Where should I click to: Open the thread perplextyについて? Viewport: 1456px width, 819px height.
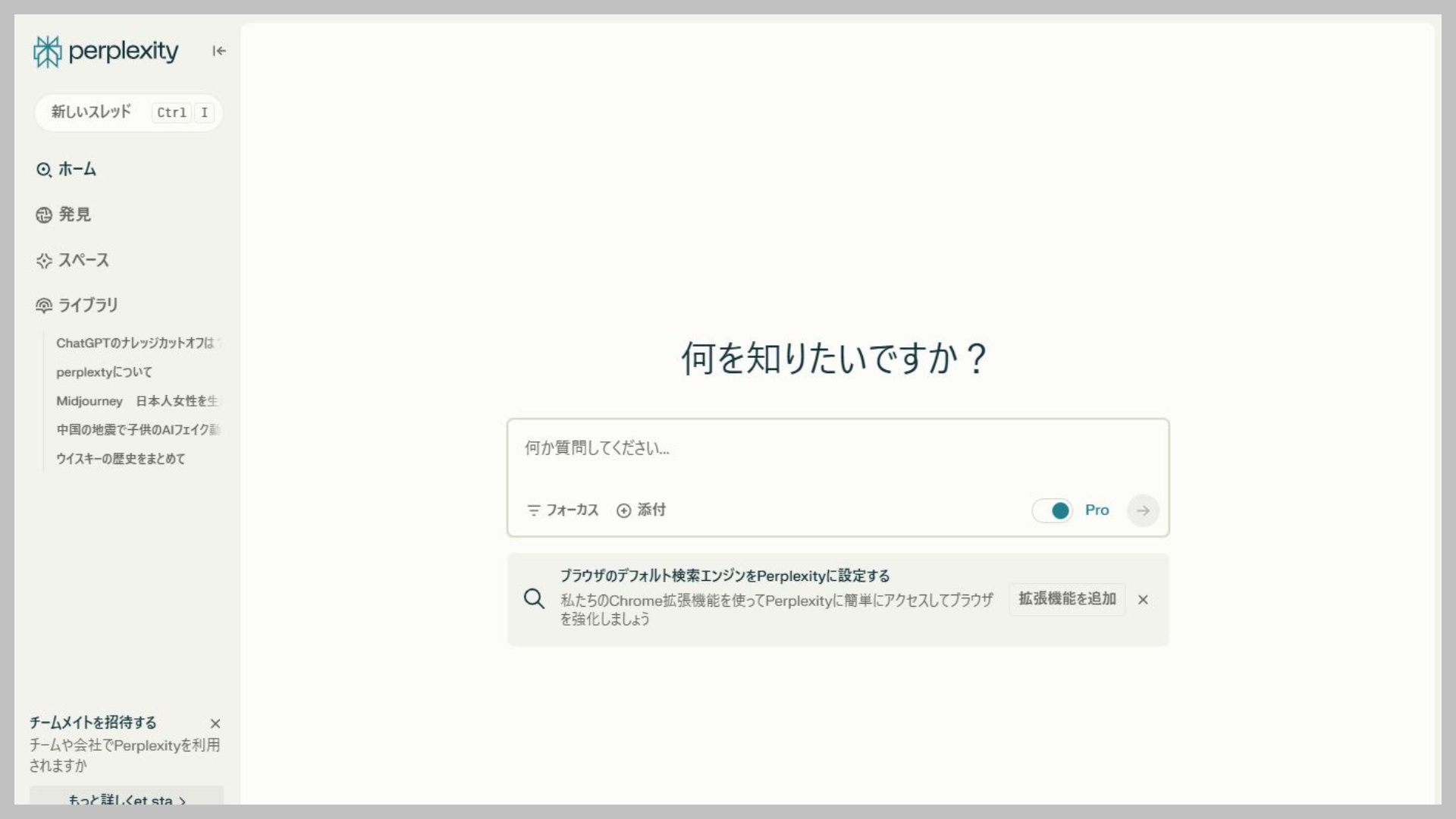click(x=104, y=372)
